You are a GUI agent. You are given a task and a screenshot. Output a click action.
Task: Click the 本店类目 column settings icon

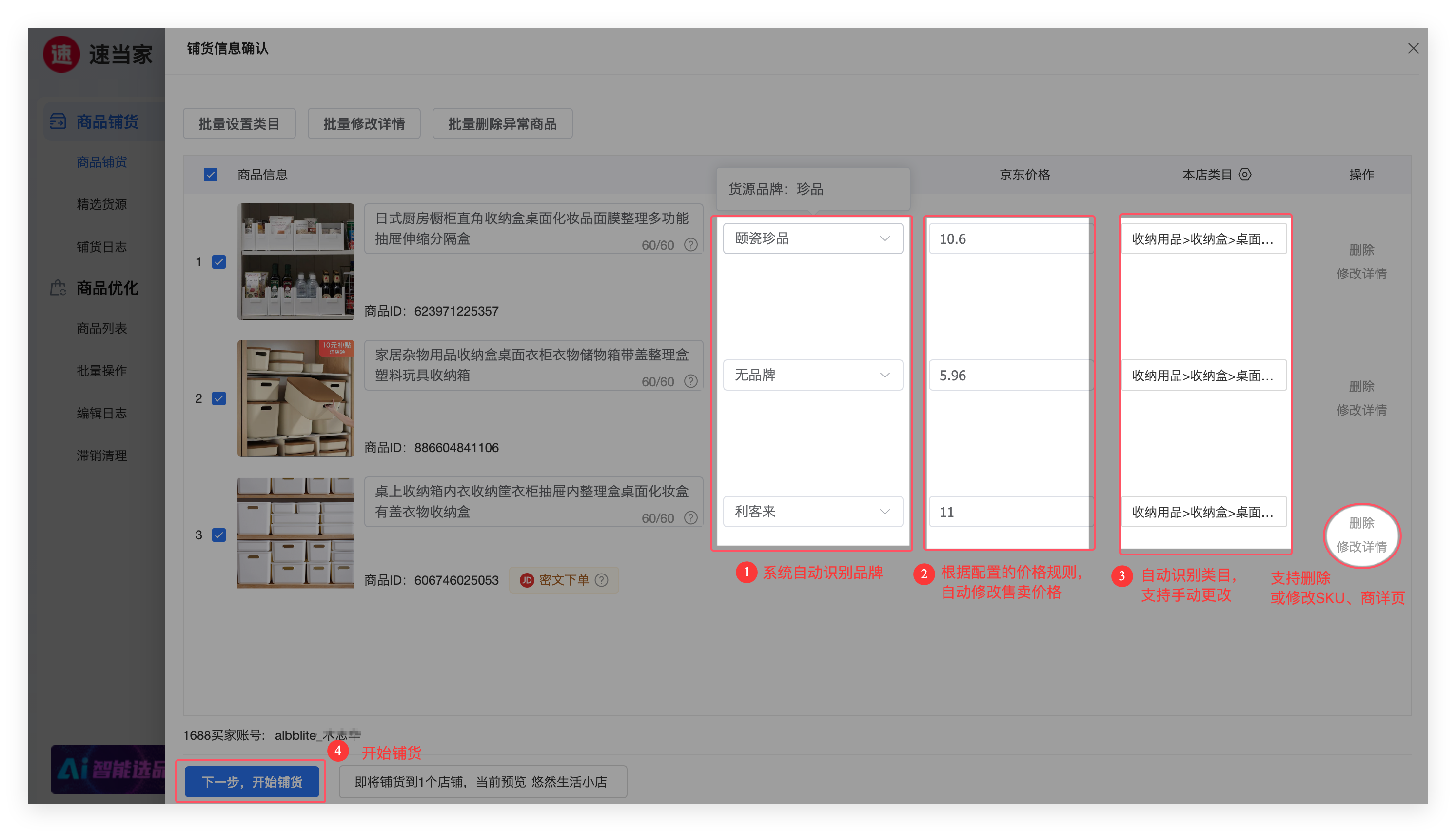pos(1245,175)
